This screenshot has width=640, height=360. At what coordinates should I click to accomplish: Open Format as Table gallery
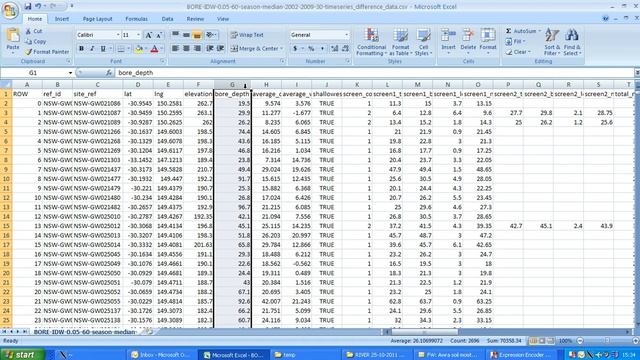(400, 42)
